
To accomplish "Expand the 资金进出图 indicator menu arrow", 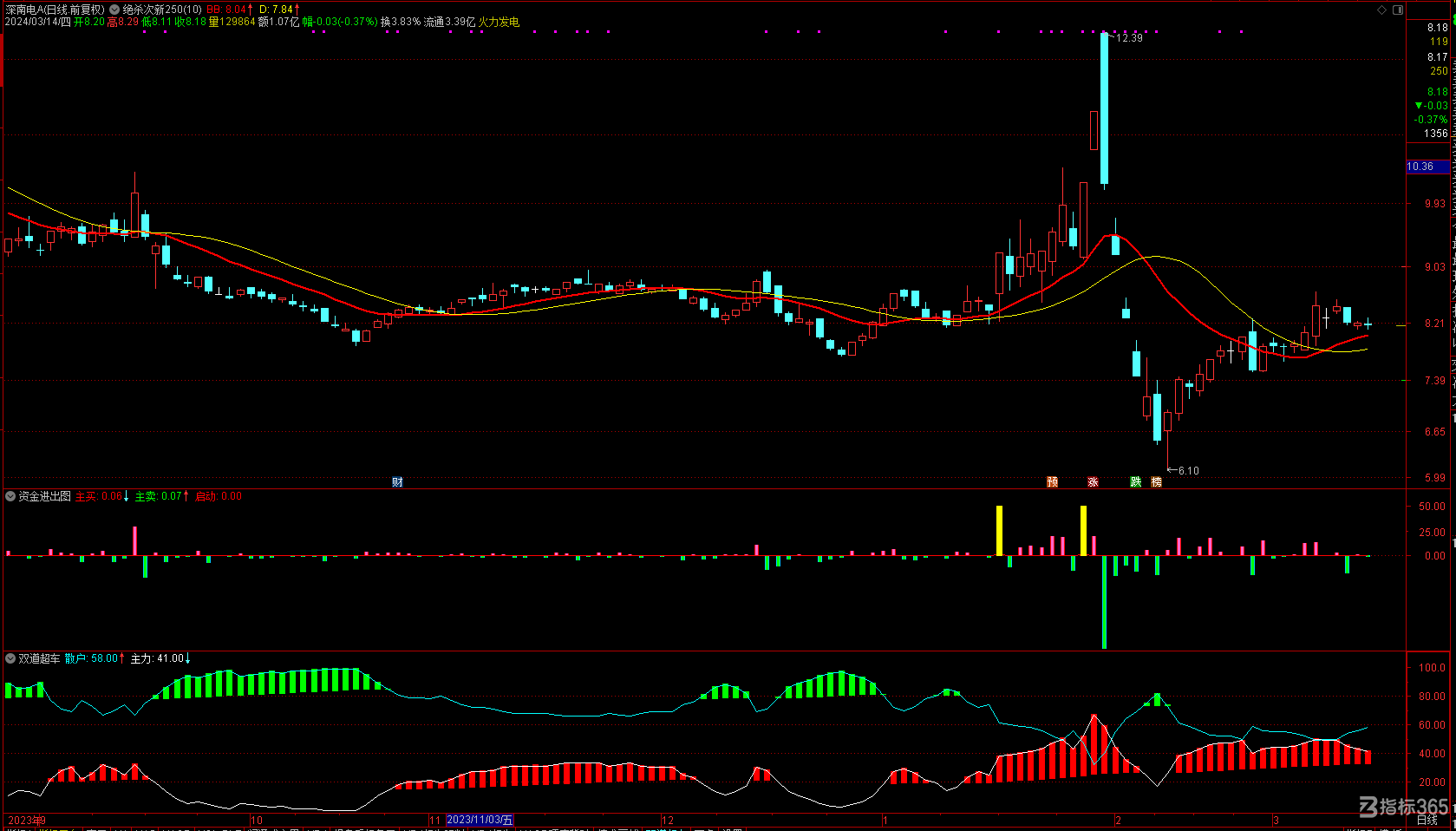I will pyautogui.click(x=10, y=496).
